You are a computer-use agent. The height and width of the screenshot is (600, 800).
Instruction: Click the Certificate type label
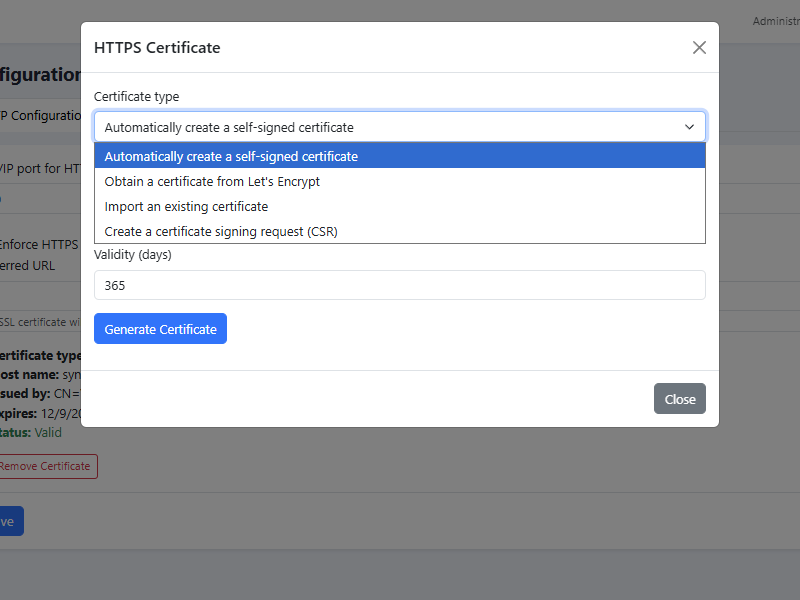(137, 96)
